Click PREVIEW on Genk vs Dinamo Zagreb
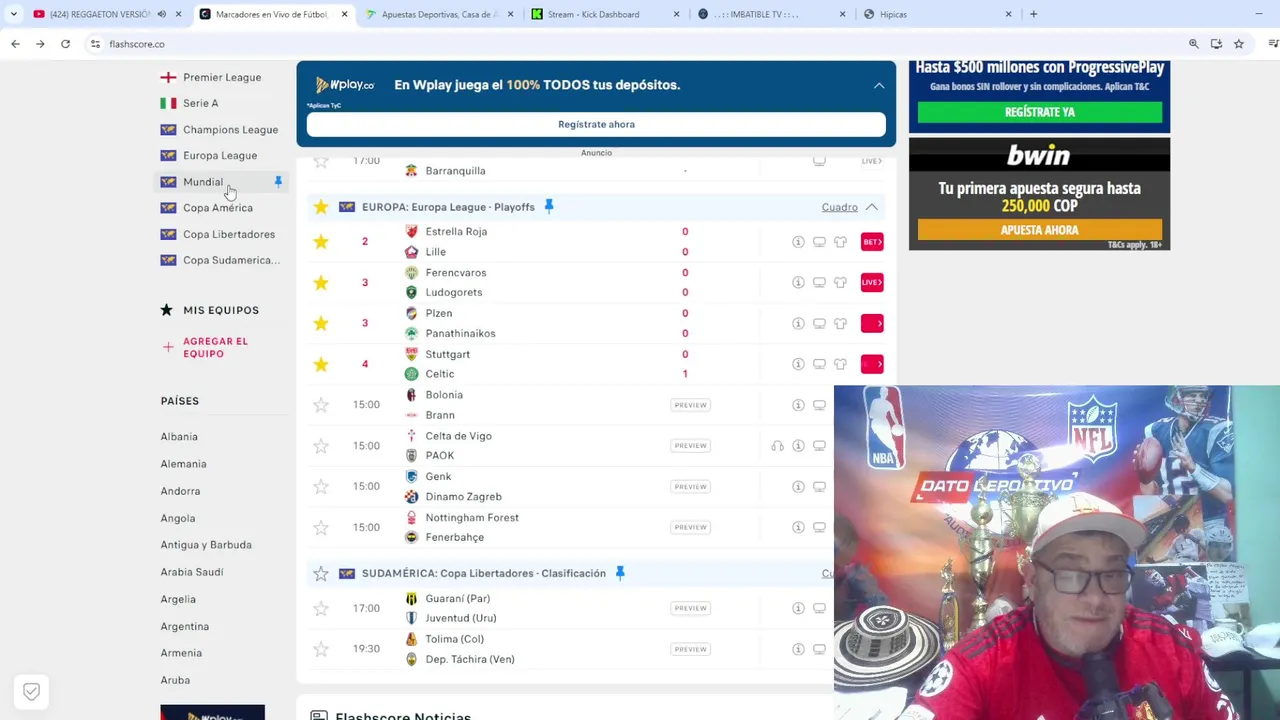 tap(690, 487)
